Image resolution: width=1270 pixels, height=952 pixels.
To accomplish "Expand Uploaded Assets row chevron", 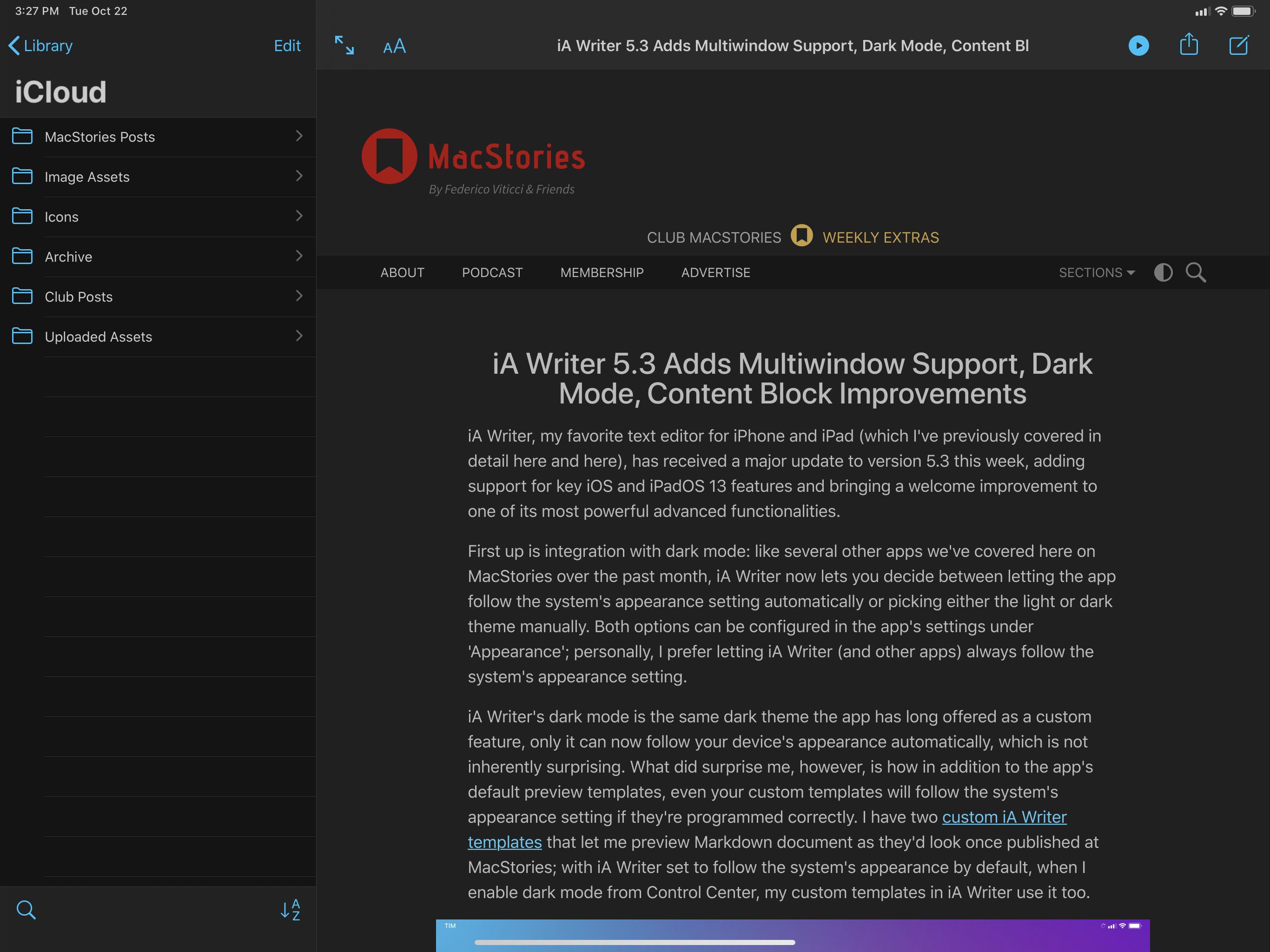I will tap(299, 336).
